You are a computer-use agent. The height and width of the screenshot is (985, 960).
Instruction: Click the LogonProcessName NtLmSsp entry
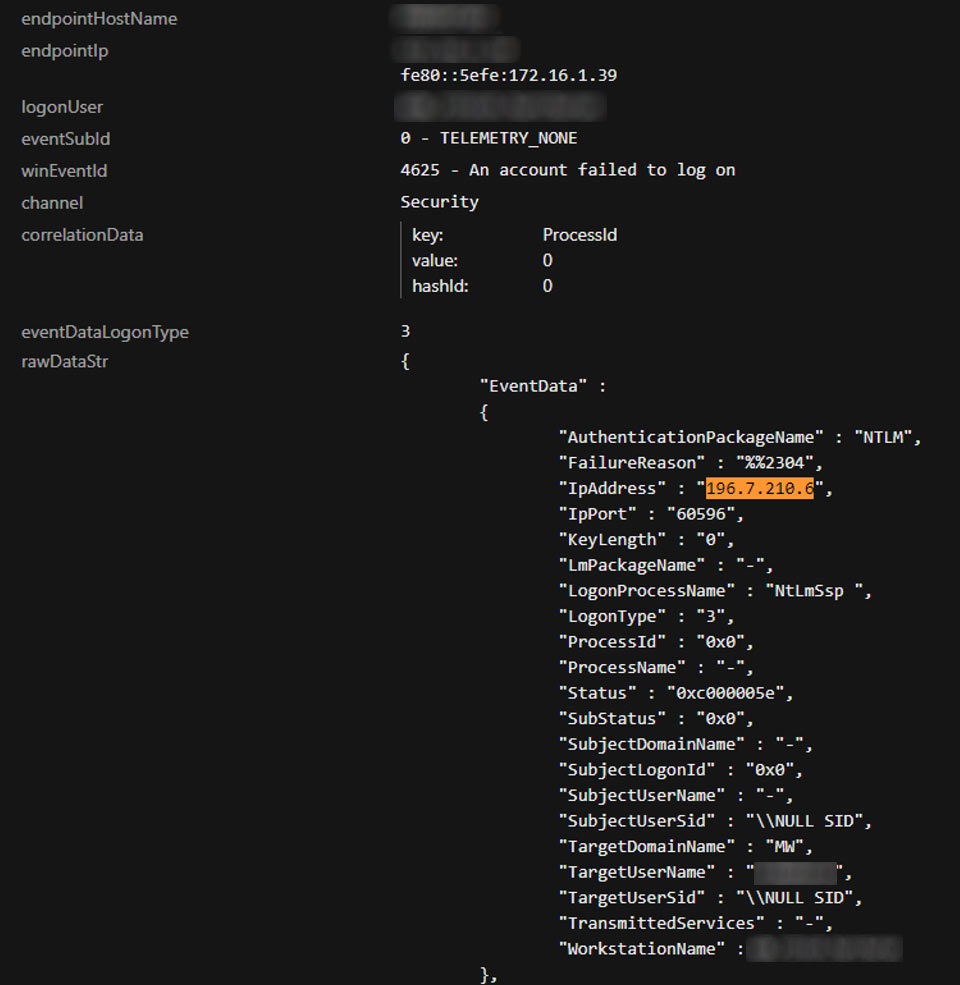[715, 591]
